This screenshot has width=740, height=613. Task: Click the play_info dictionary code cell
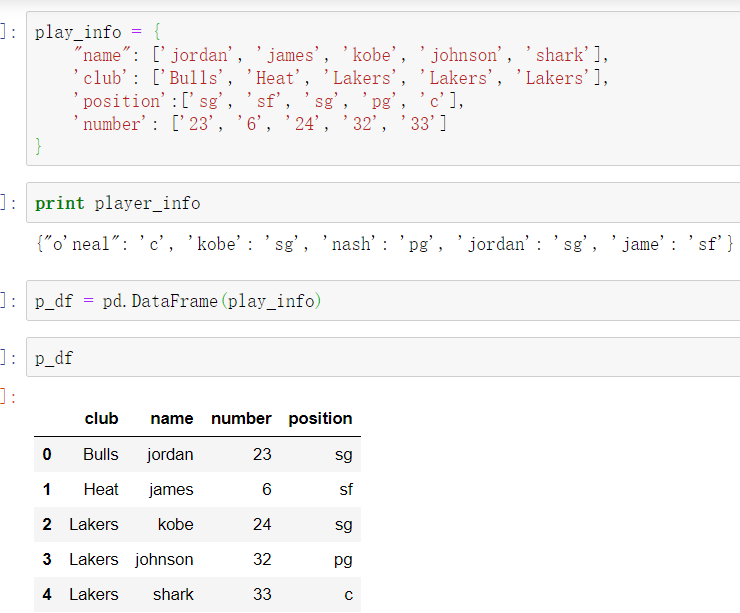(383, 89)
